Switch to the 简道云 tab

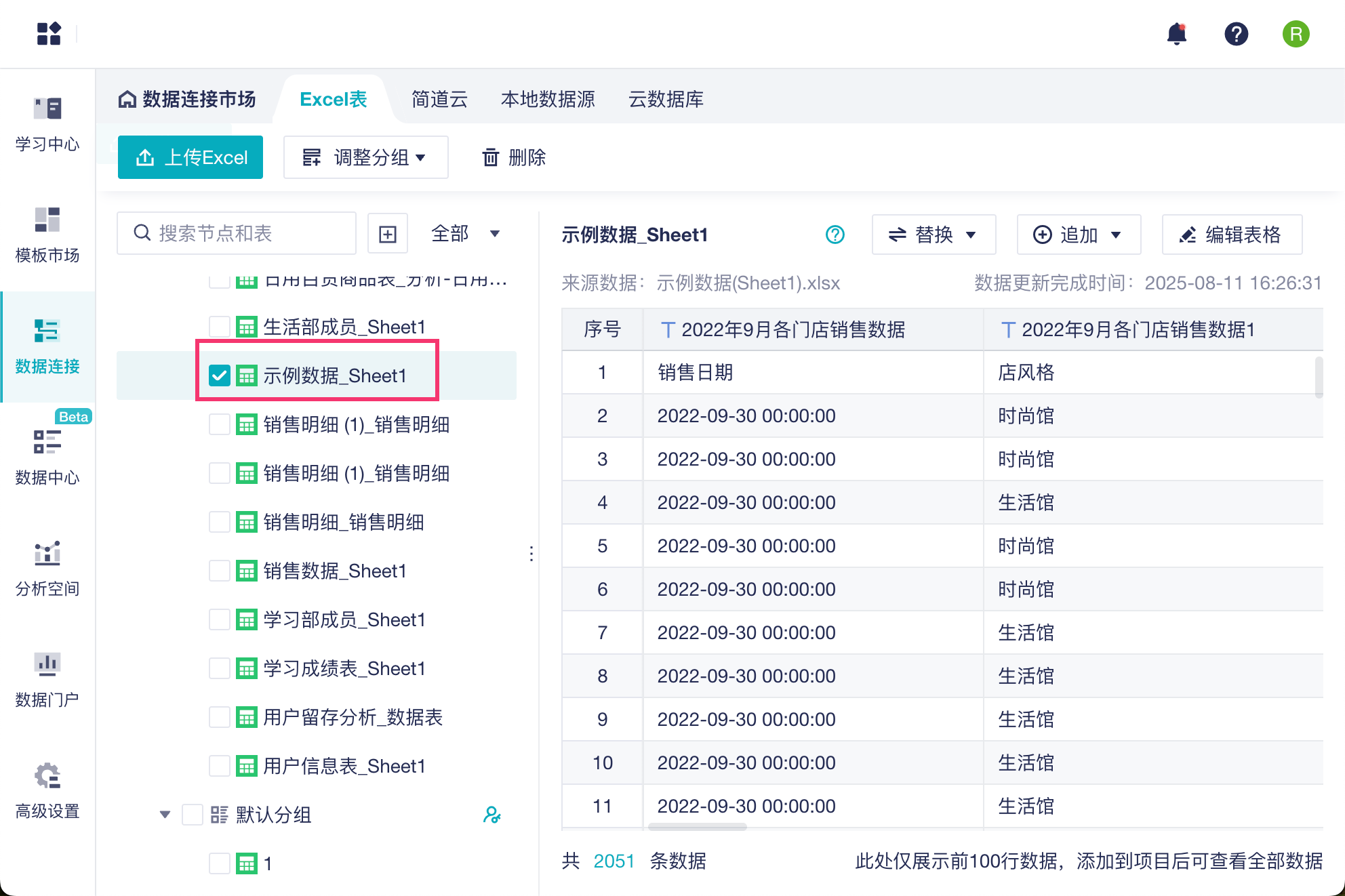coord(439,100)
